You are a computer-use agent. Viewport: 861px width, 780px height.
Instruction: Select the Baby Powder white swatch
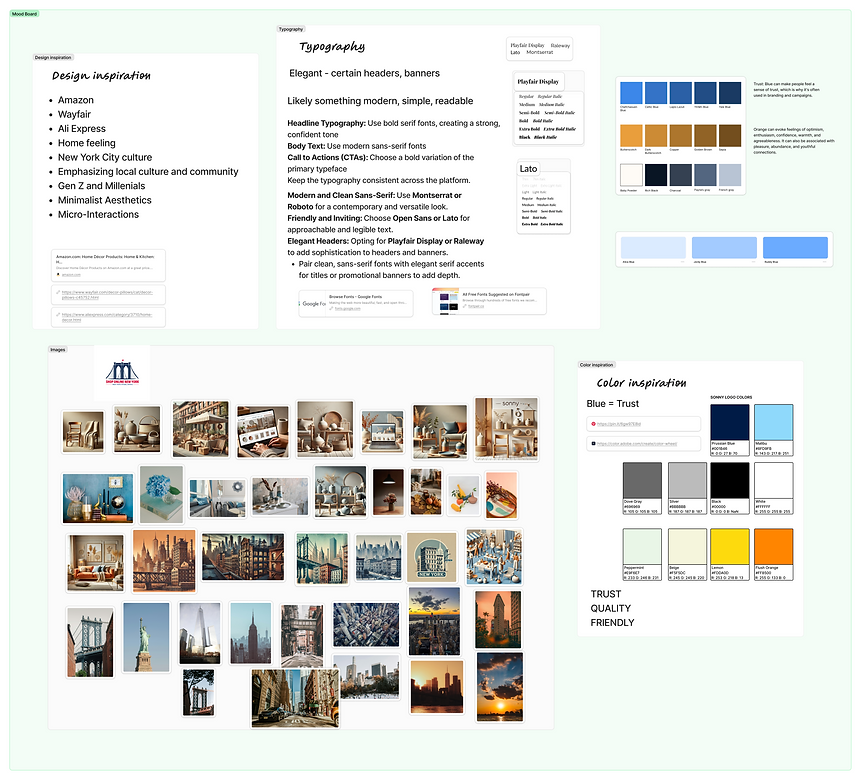pos(631,175)
